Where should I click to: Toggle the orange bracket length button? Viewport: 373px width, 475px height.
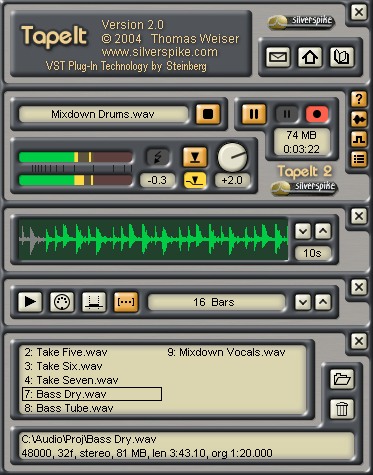(x=126, y=302)
